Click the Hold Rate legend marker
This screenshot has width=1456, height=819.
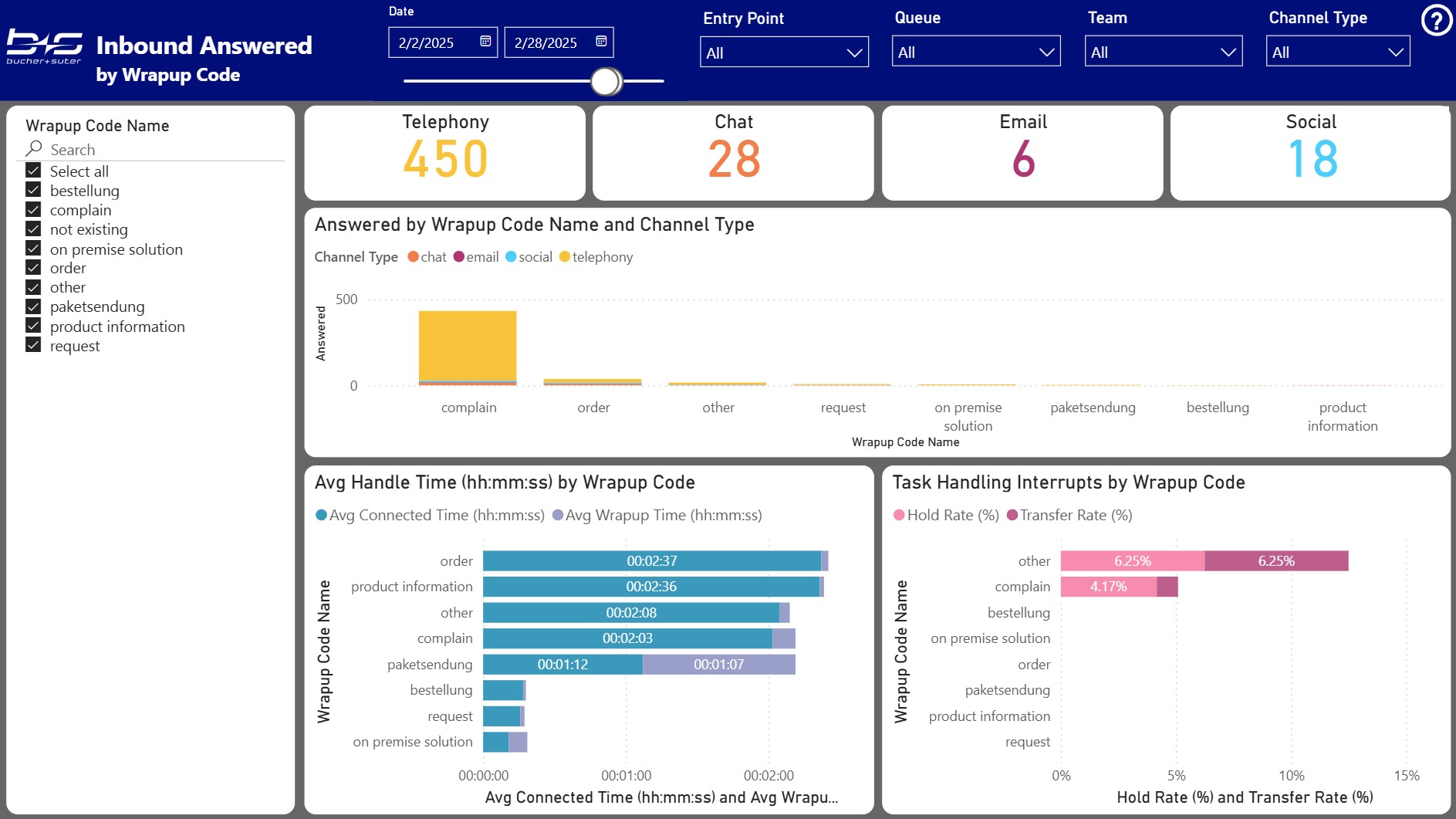click(899, 515)
